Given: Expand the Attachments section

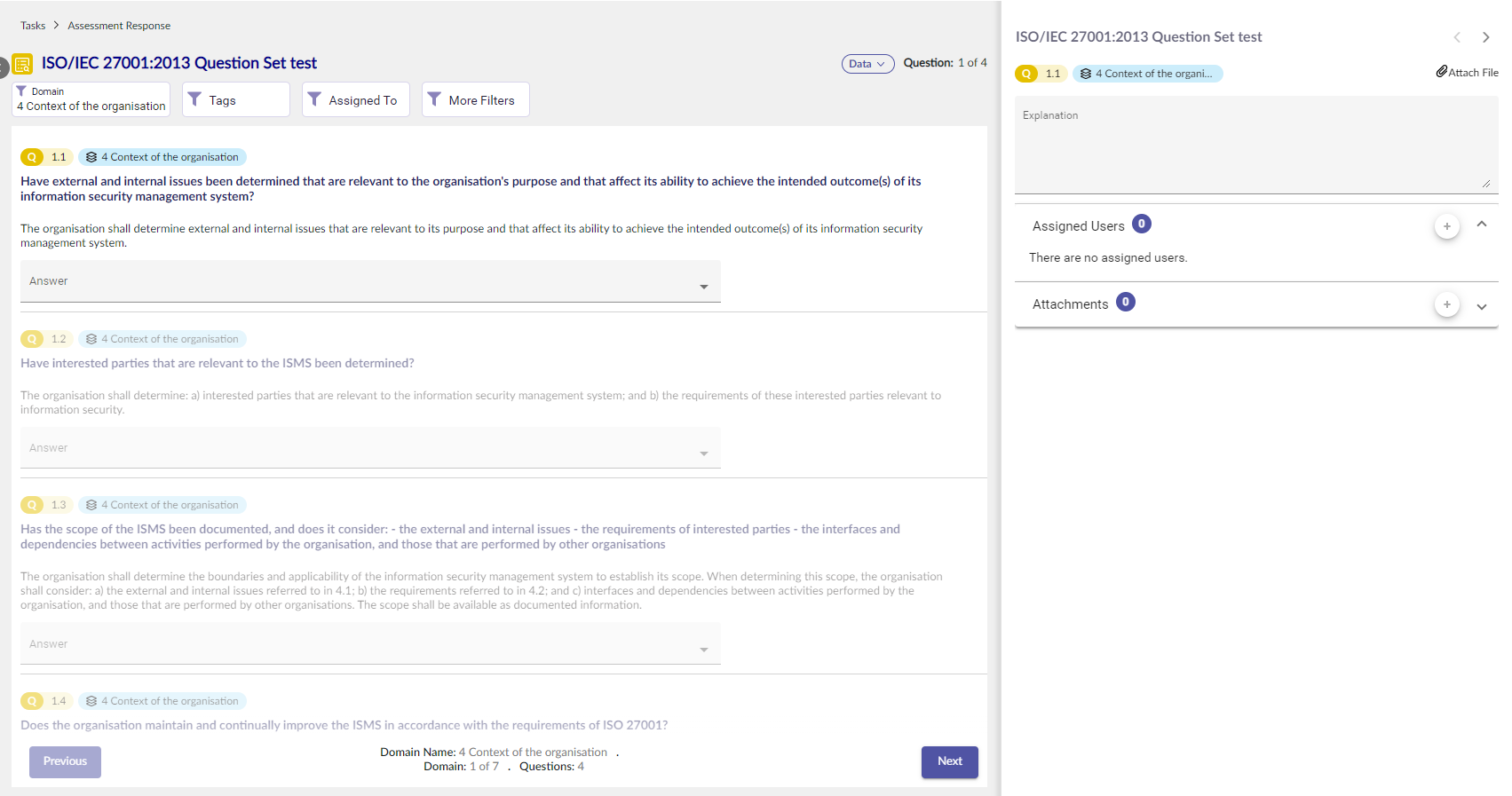Looking at the screenshot, I should [x=1482, y=307].
